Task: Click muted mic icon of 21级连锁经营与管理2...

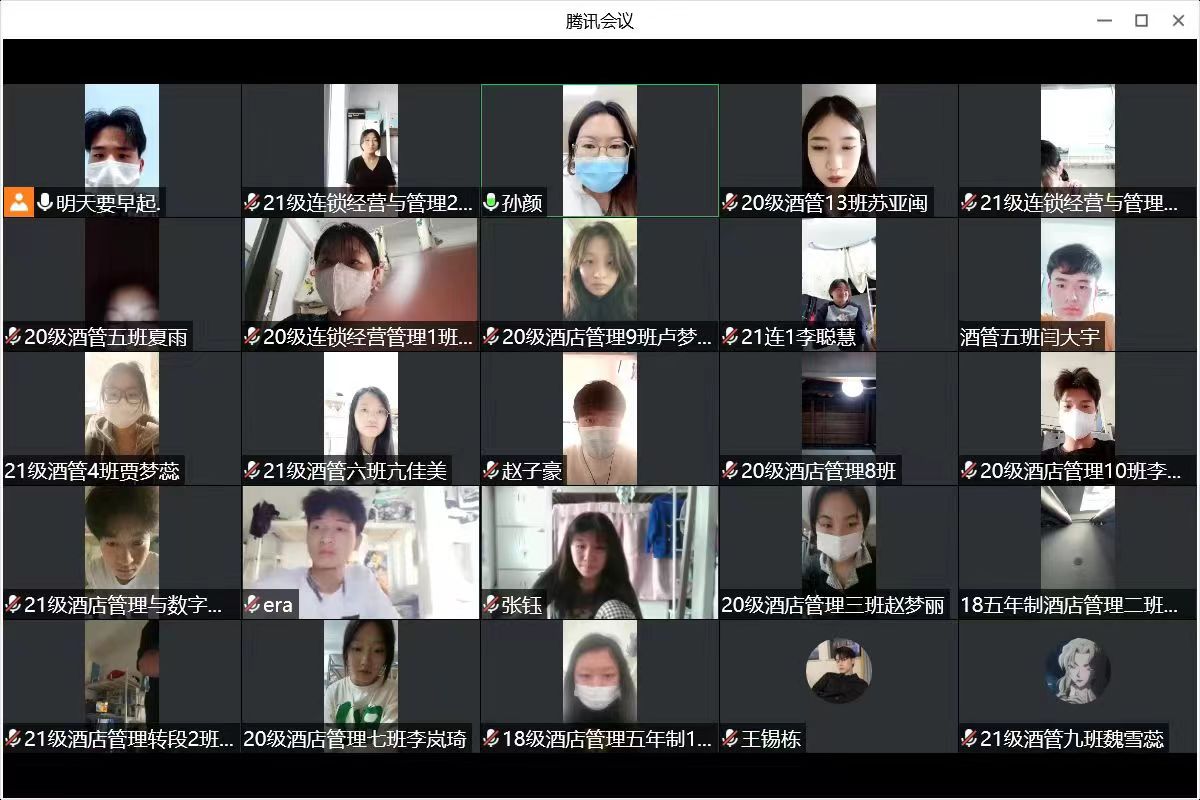Action: (252, 203)
